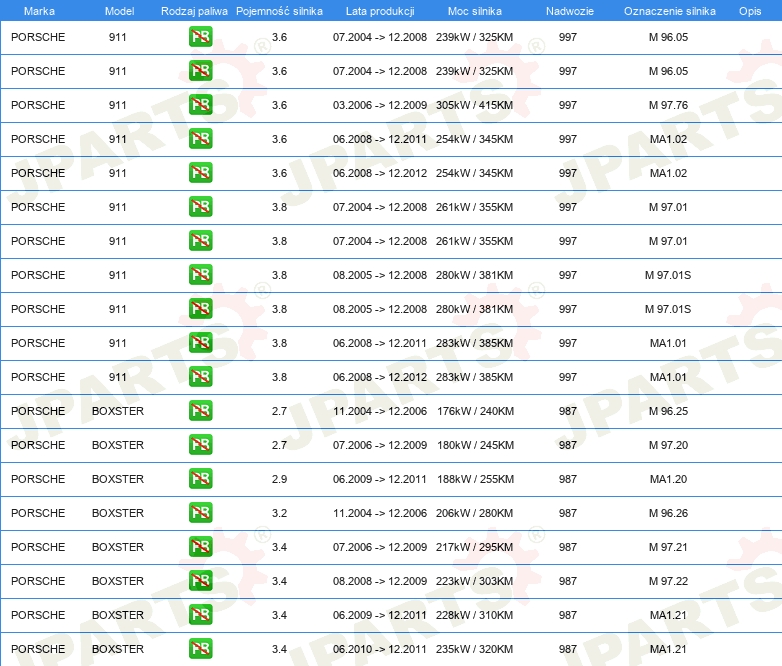Click the fuel icon in the Boxster 2.9 row

(x=200, y=479)
